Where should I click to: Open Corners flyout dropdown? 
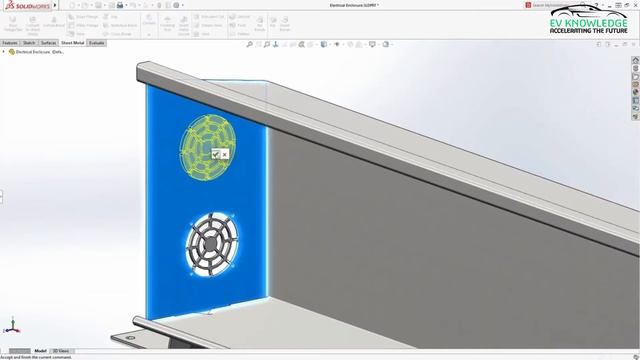coord(149,34)
